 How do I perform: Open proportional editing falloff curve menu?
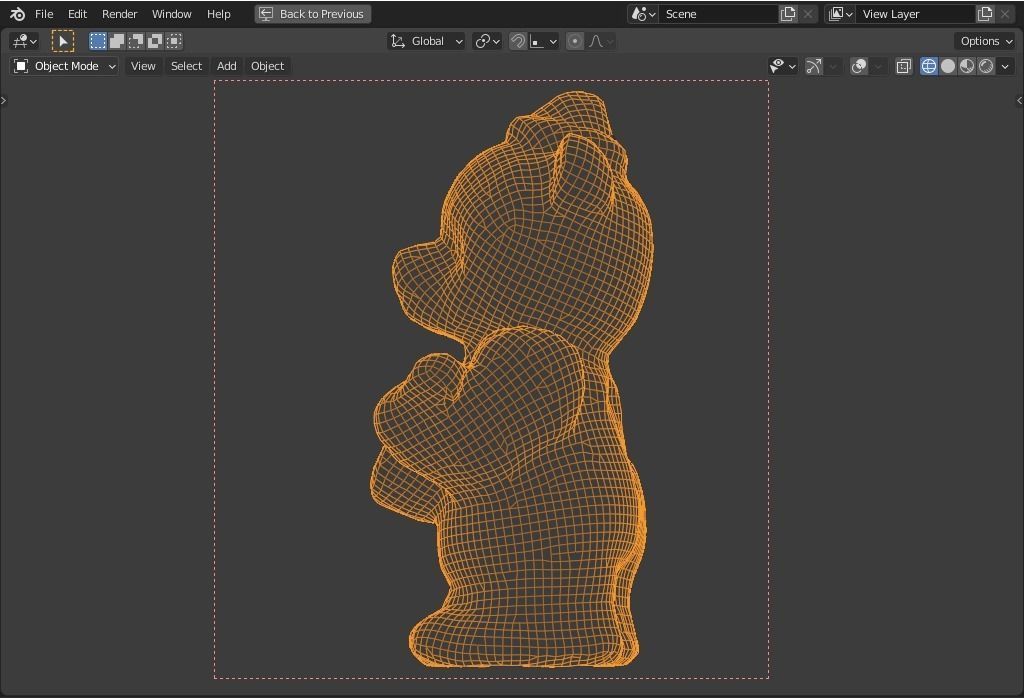[x=601, y=41]
